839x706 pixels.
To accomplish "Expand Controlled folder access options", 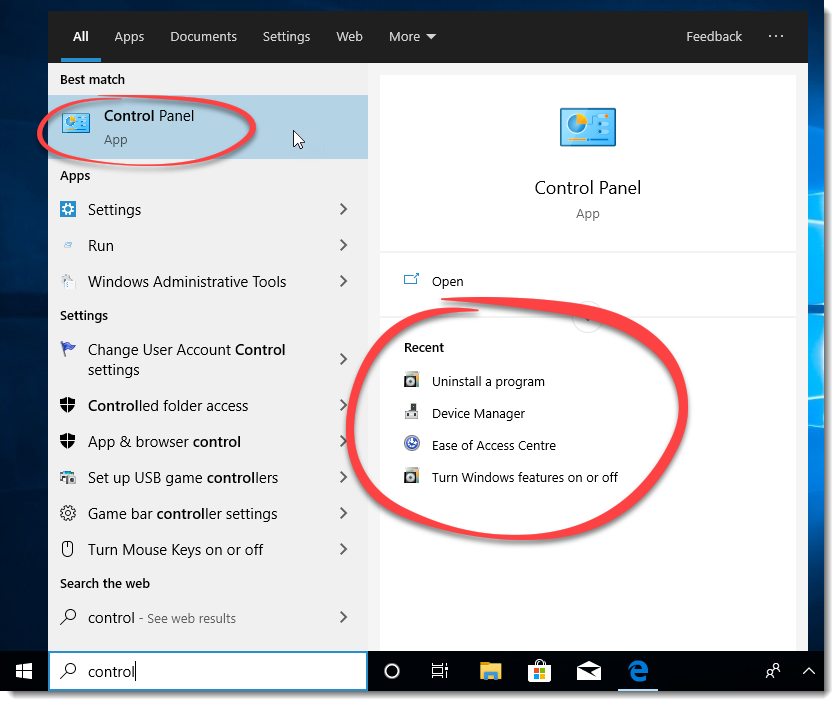I will click(x=343, y=405).
